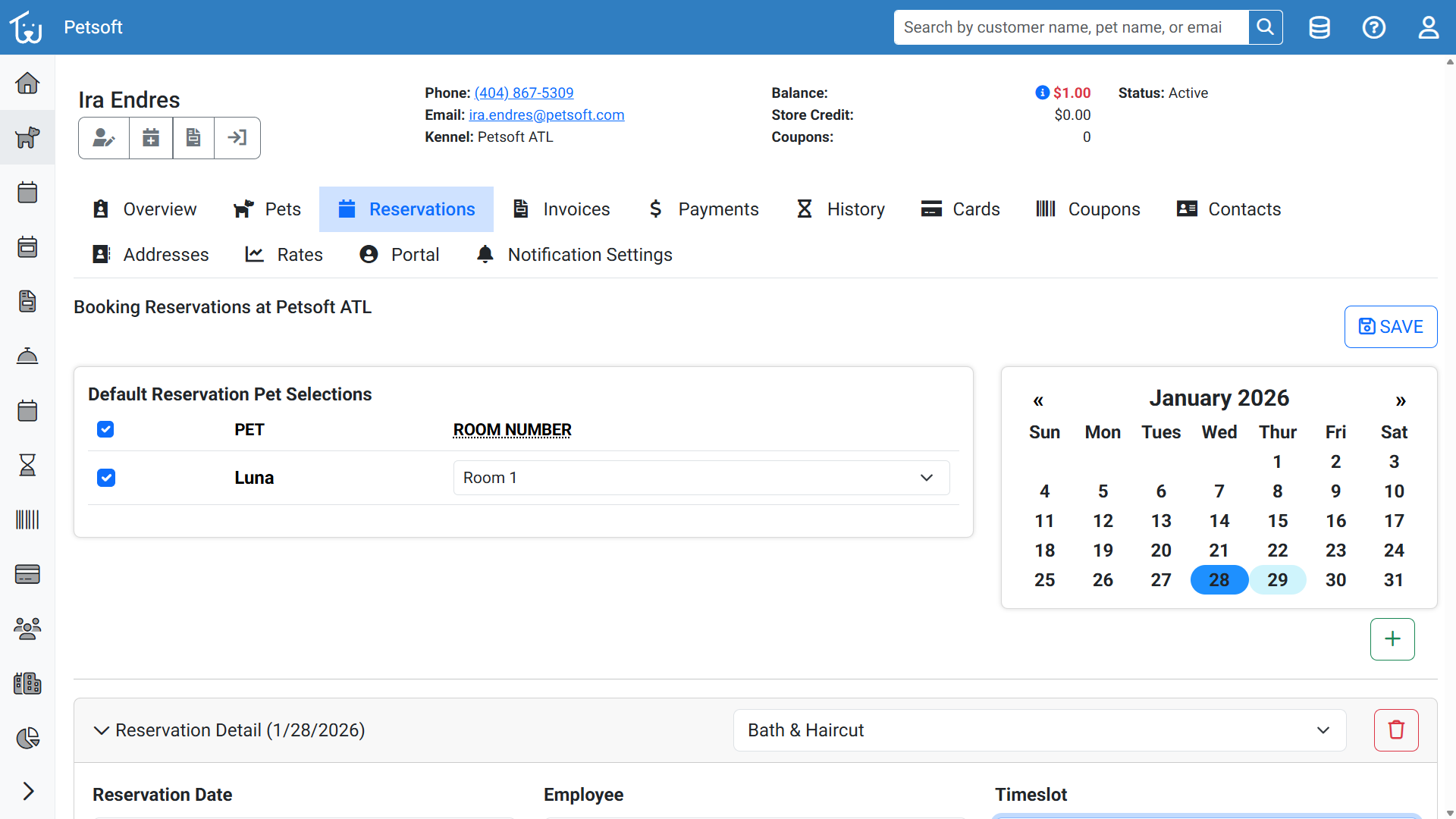This screenshot has height=819, width=1456.
Task: Check in the customer using the arrow icon
Action: [x=237, y=137]
